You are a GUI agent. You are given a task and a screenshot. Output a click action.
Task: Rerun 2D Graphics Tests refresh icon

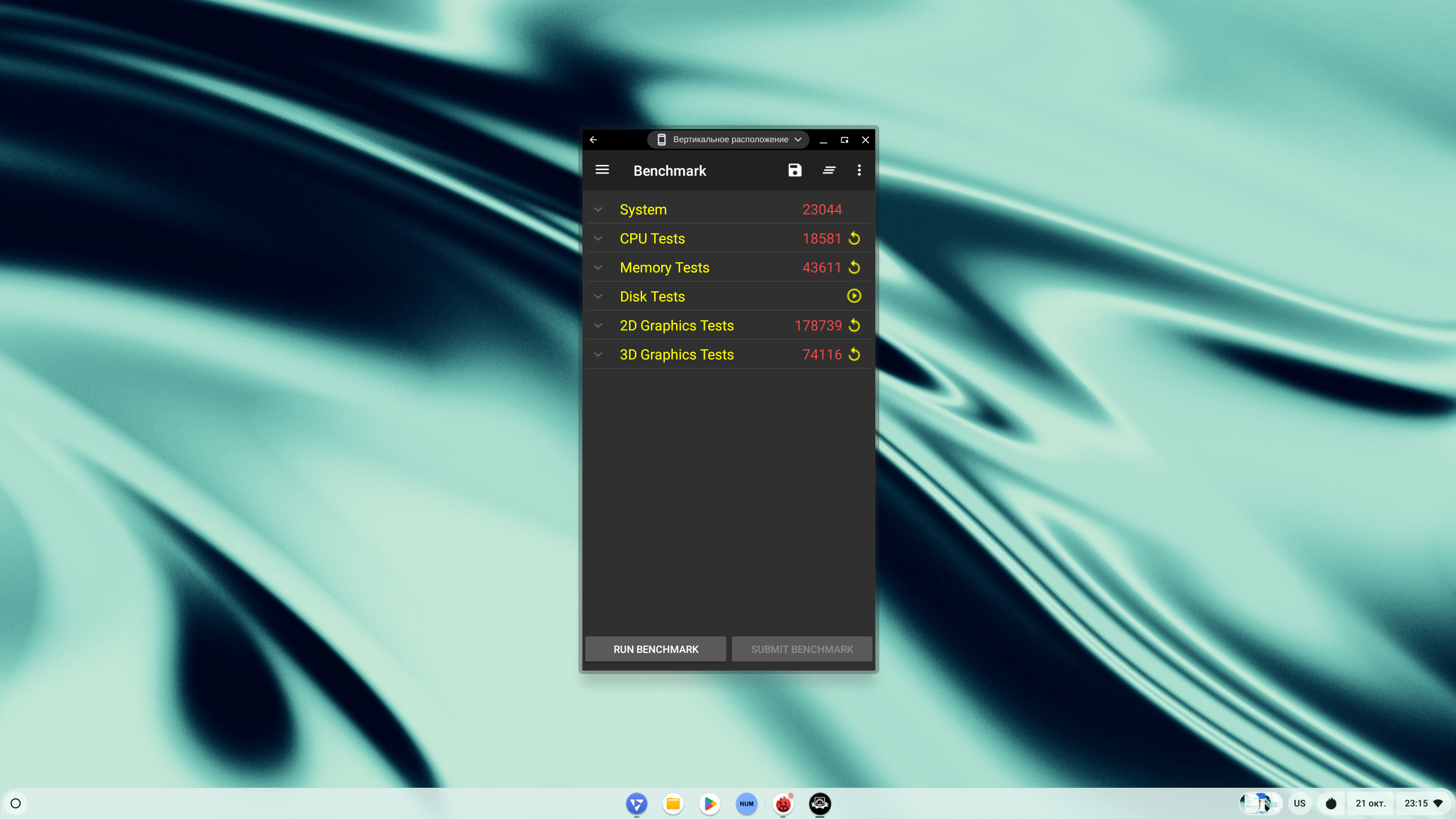tap(854, 325)
